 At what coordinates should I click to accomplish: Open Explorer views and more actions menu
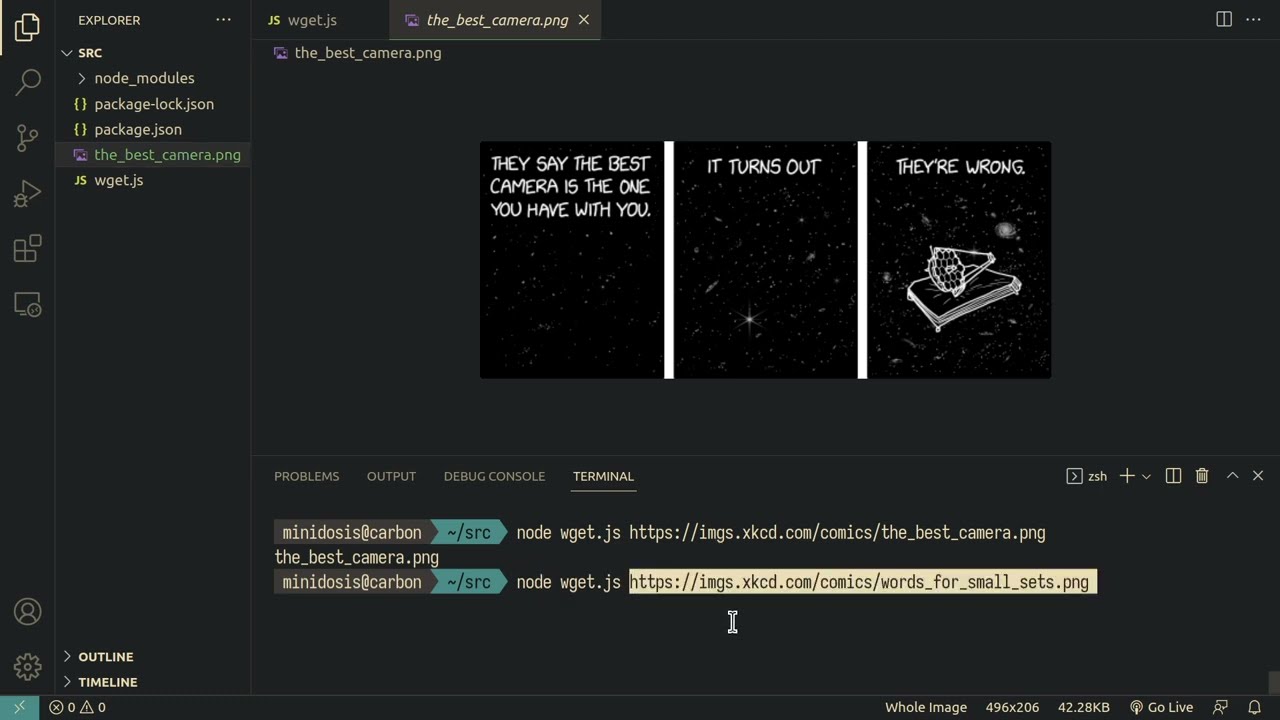tap(223, 20)
